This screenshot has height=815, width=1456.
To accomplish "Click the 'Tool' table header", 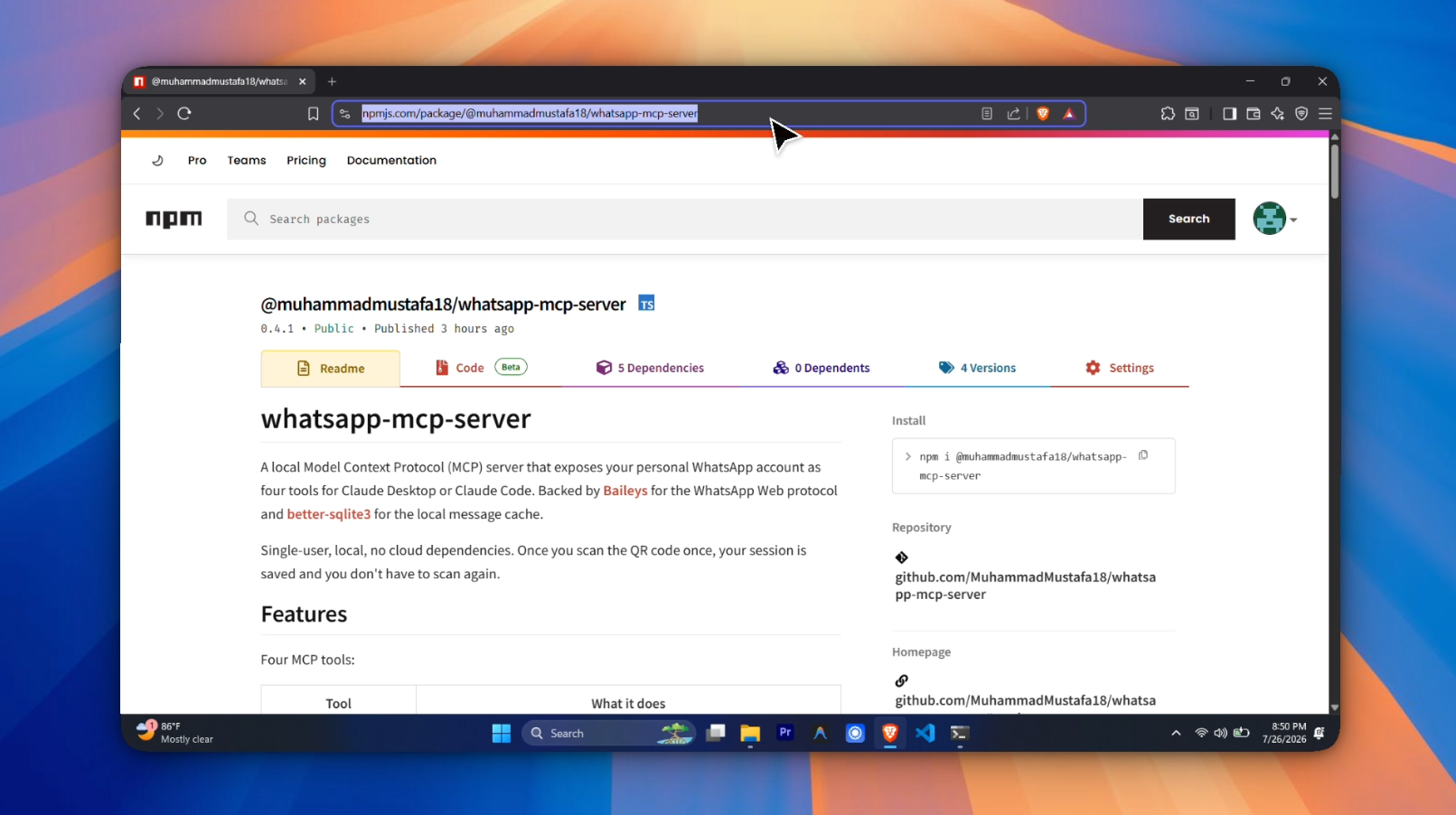I will (x=338, y=703).
